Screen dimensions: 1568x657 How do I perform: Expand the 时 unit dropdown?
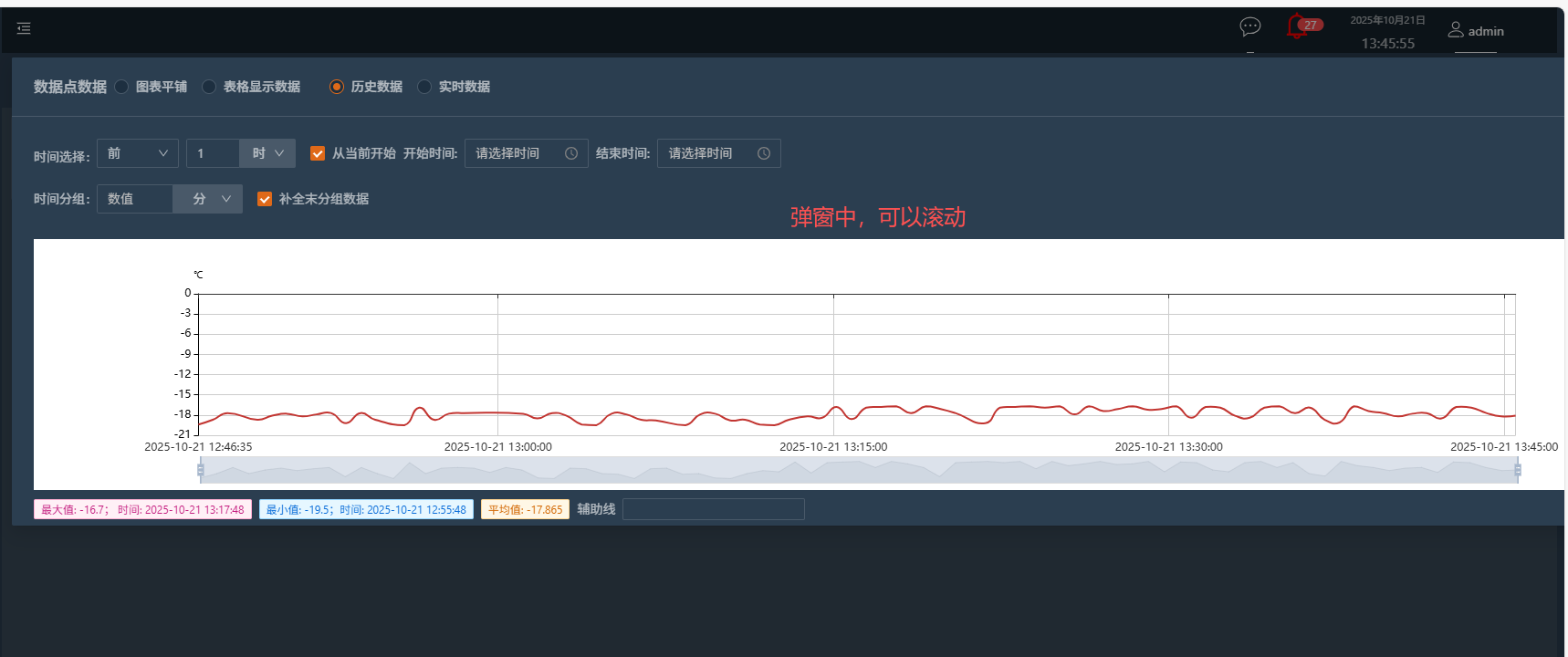pyautogui.click(x=267, y=153)
